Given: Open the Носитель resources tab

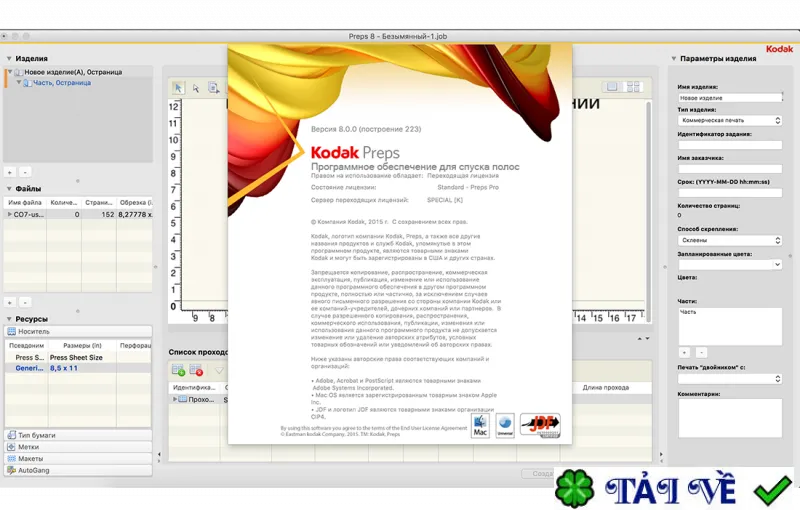Looking at the screenshot, I should click(78, 331).
